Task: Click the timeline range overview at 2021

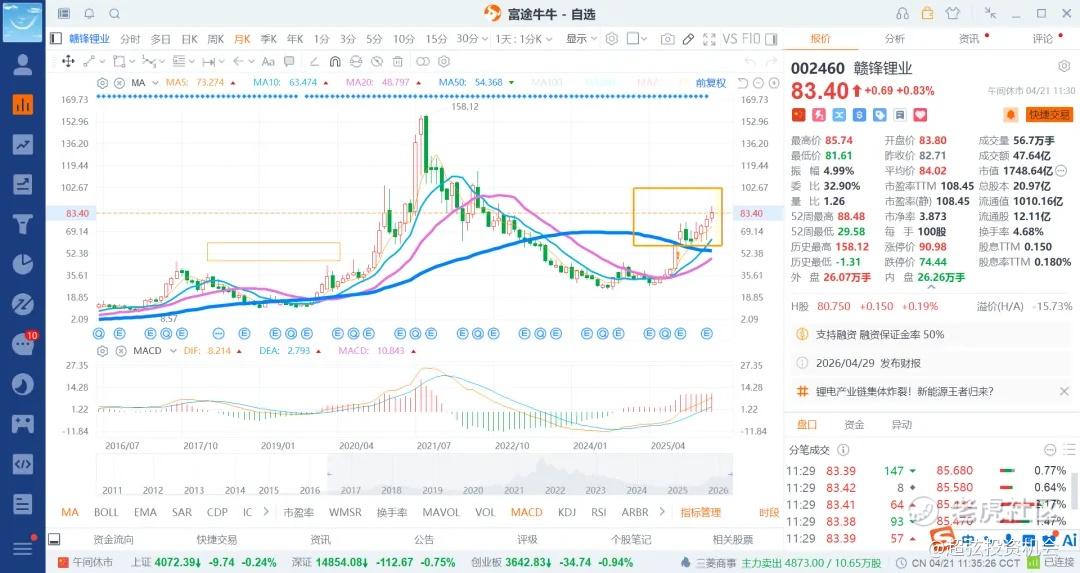Action: 514,490
